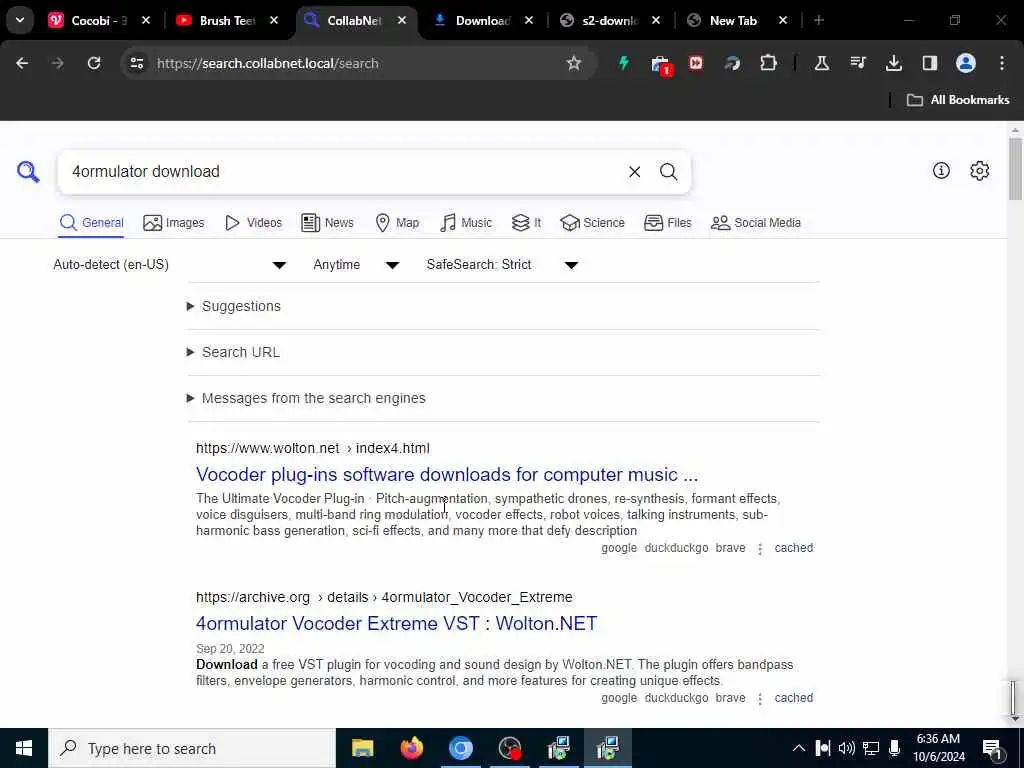Click the browser forward arrow
Image resolution: width=1024 pixels, height=768 pixels.
(58, 63)
